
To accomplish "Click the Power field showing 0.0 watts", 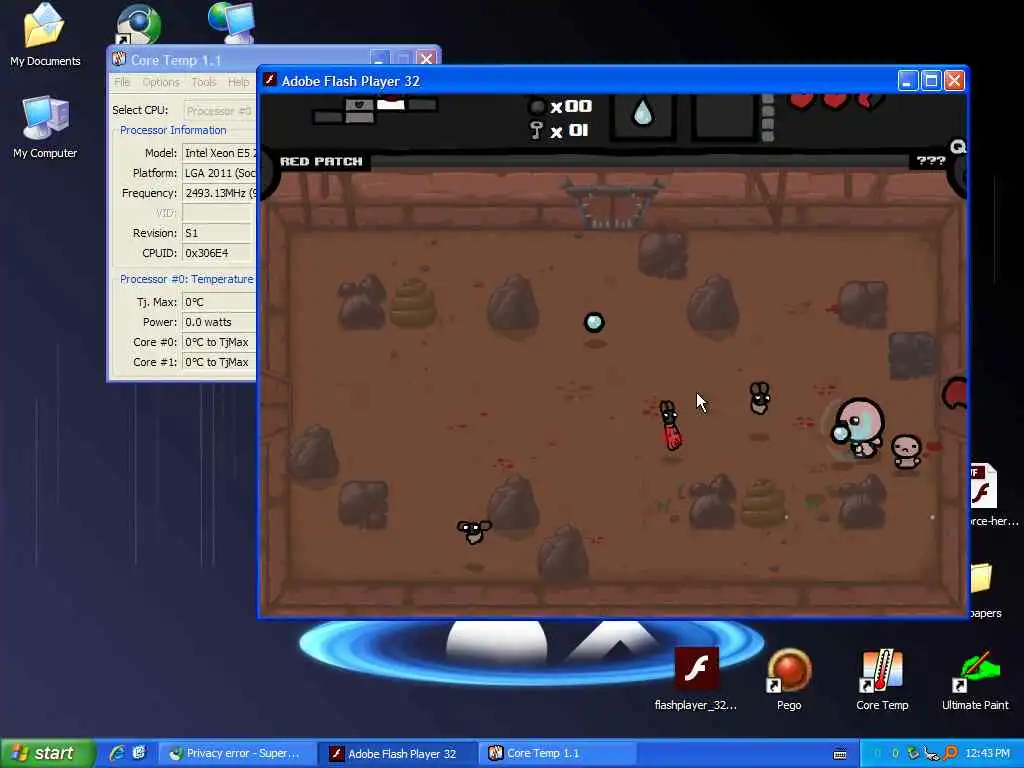I will (x=219, y=322).
